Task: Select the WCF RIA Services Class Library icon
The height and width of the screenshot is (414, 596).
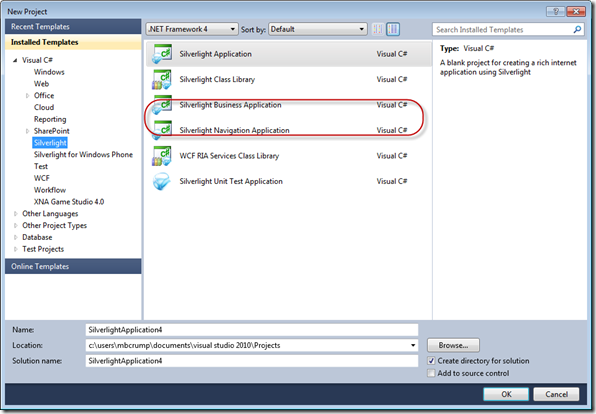Action: [x=162, y=156]
